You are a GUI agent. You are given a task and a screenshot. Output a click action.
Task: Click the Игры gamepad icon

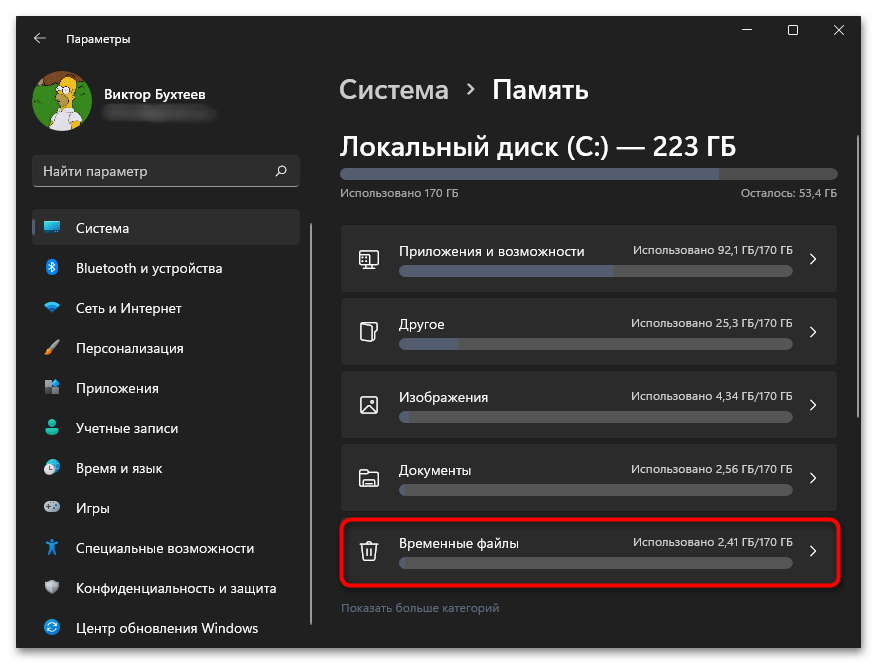click(52, 507)
